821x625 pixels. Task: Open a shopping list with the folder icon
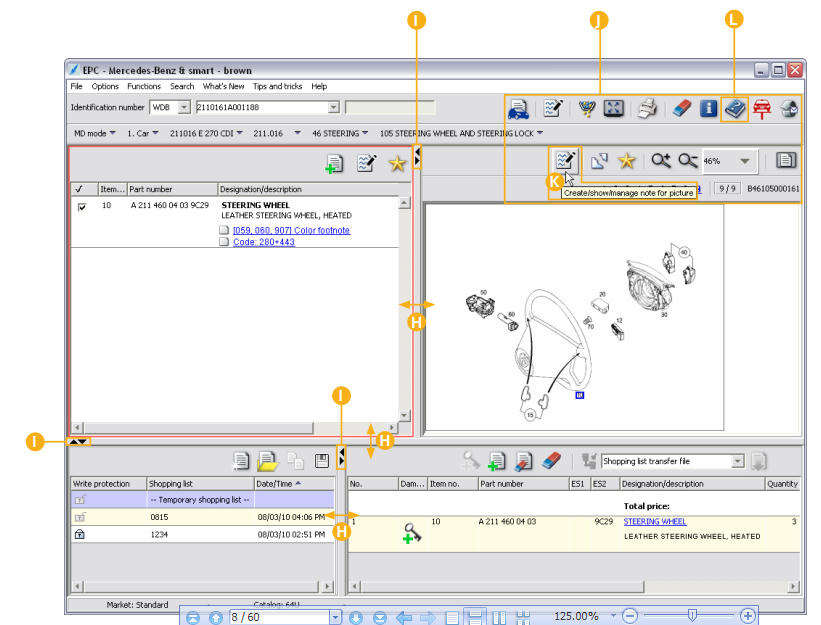pos(268,461)
